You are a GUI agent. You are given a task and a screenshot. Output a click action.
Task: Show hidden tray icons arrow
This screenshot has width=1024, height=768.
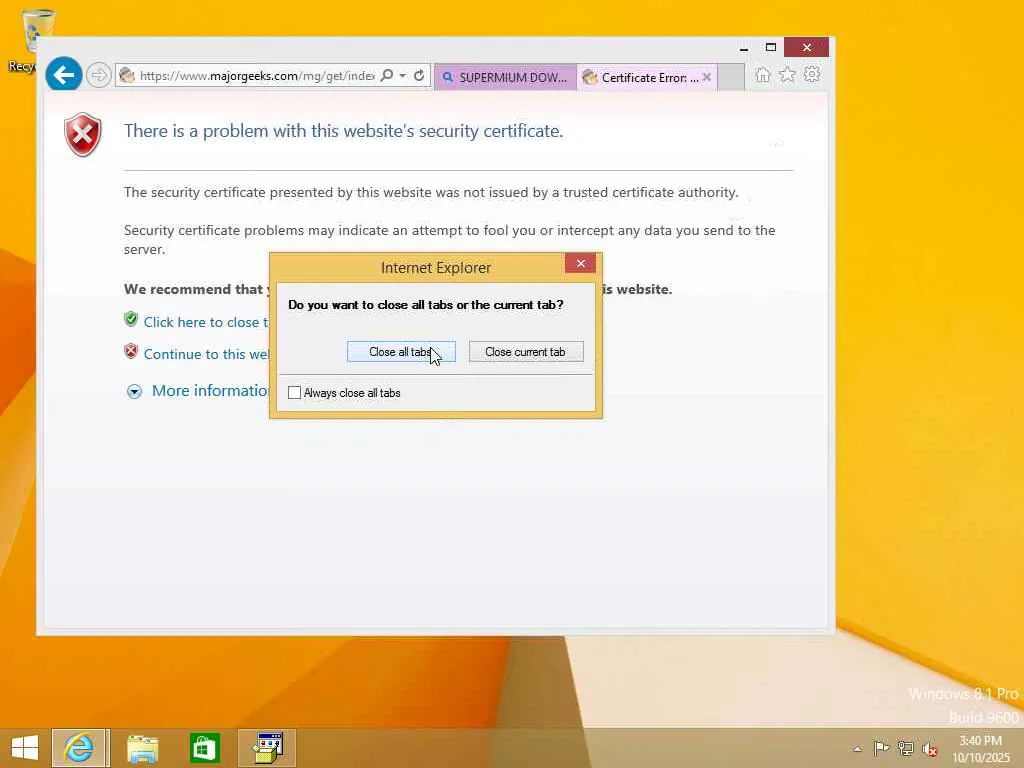[857, 749]
